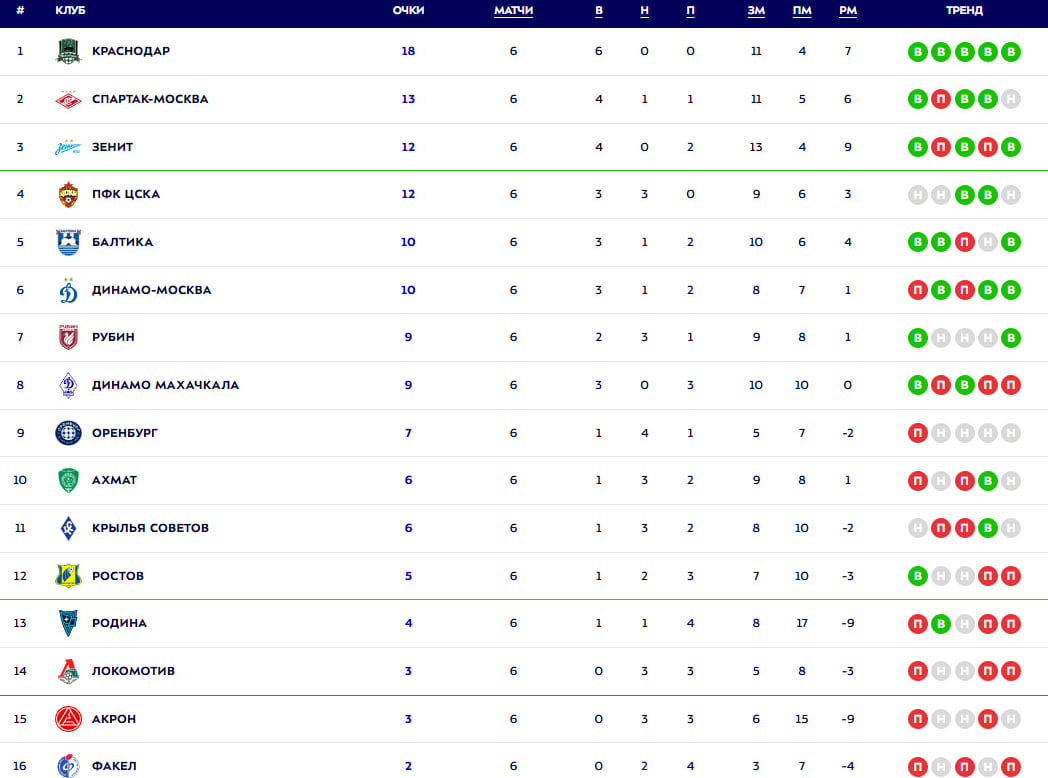The image size is (1048, 778).
Task: Open Крылья Советов team name link
Action: (150, 528)
